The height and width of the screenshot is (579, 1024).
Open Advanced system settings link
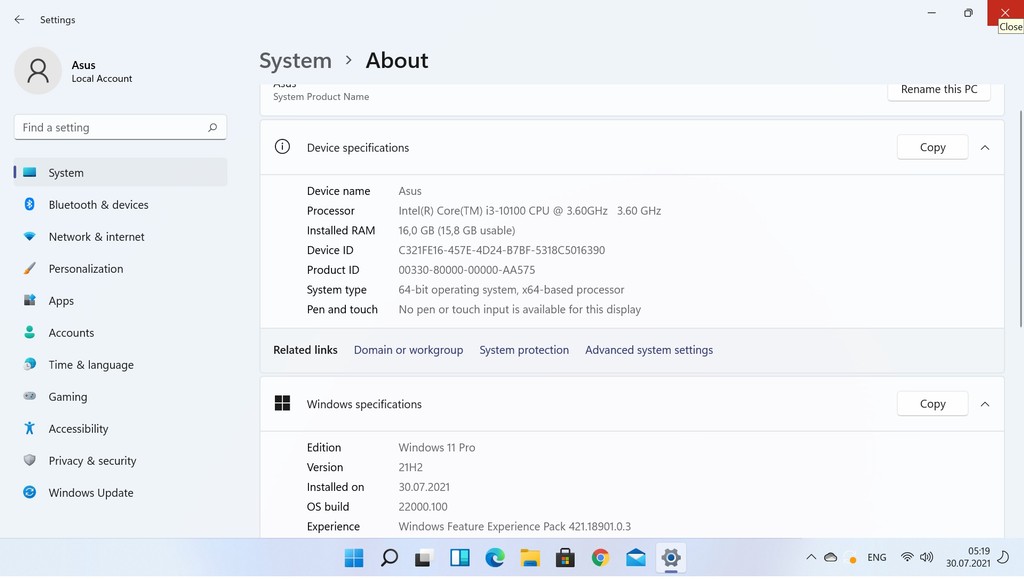(x=648, y=350)
